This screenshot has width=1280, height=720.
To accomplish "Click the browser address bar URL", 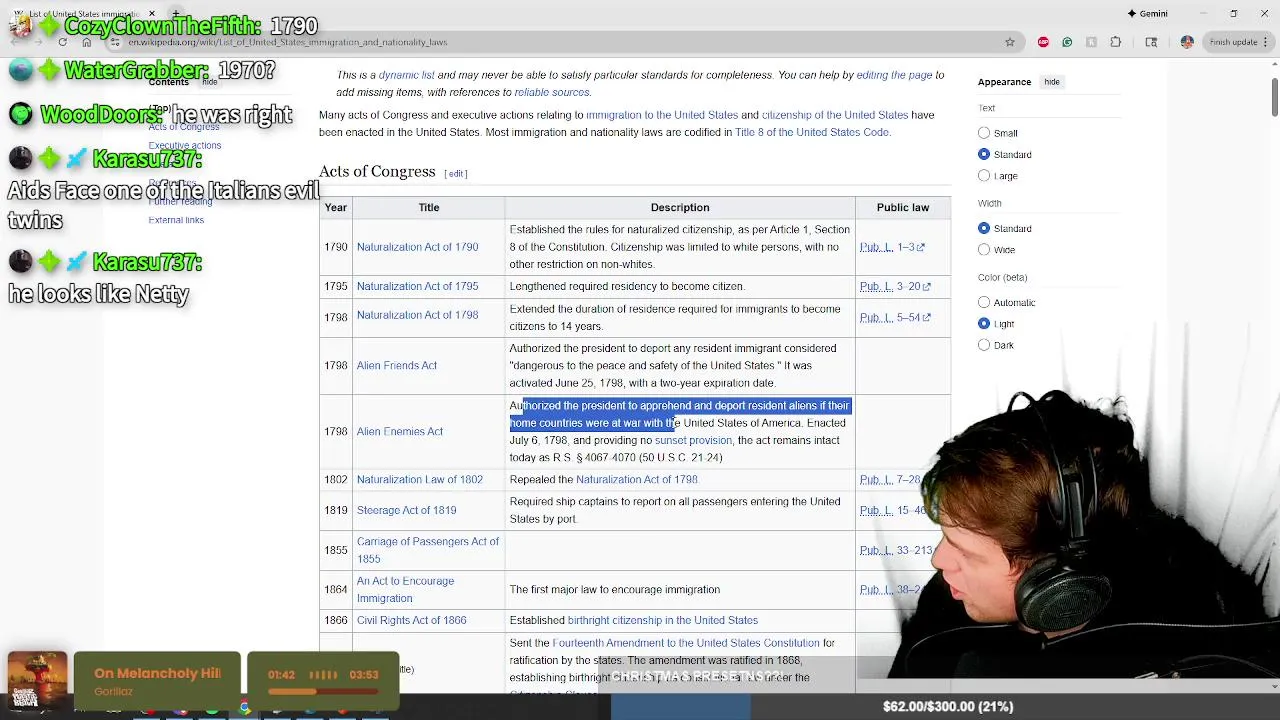I will point(288,42).
